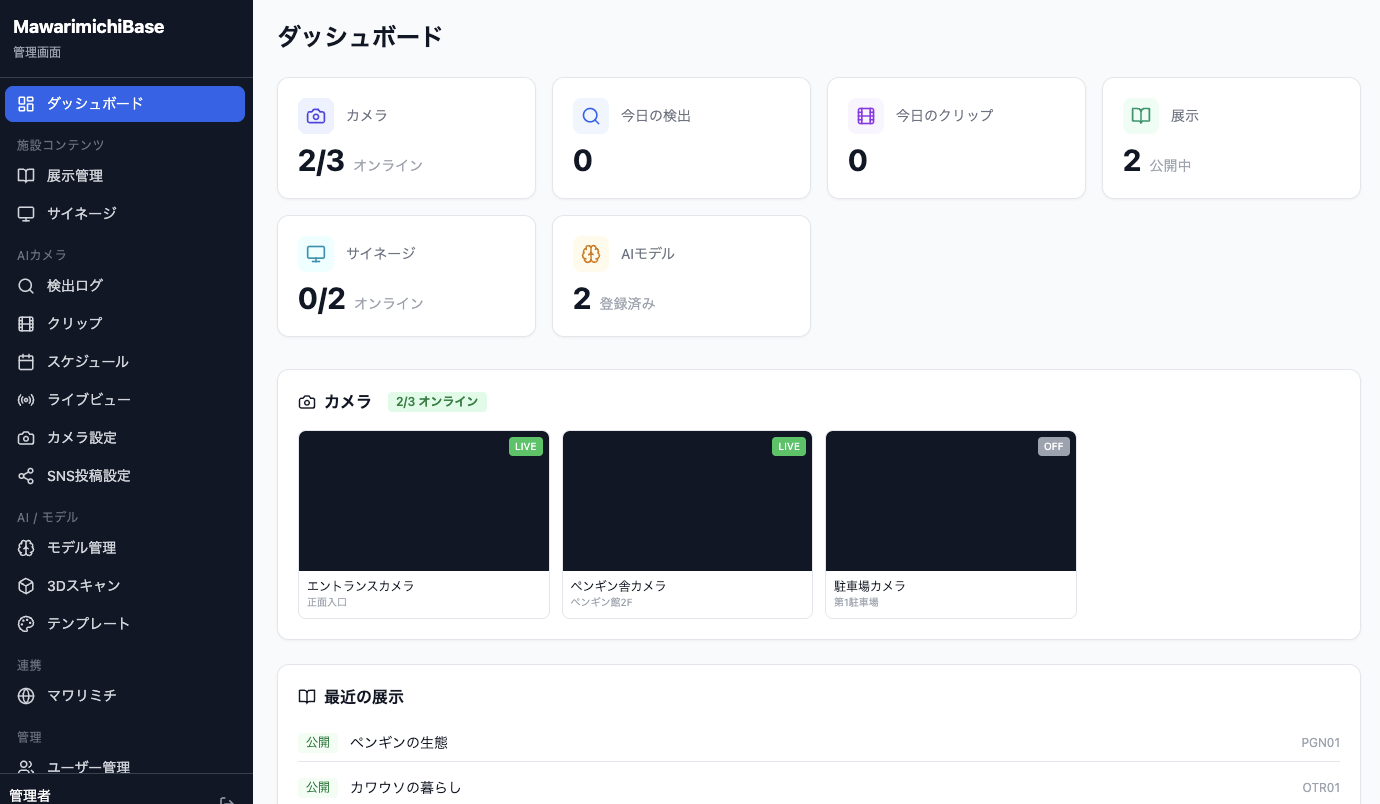Open ライブビュー from the sidebar

click(125, 400)
